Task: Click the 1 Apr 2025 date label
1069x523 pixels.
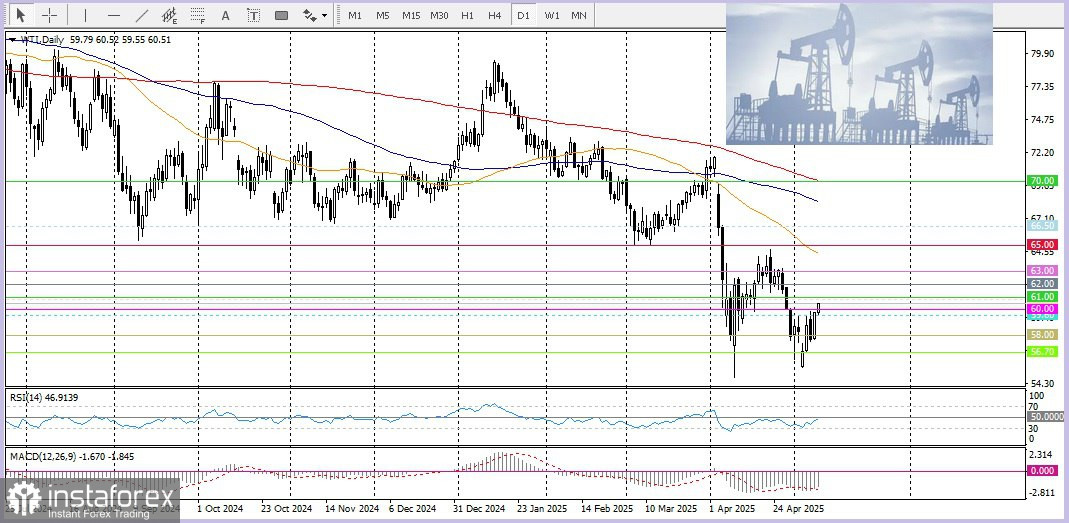Action: (x=732, y=509)
